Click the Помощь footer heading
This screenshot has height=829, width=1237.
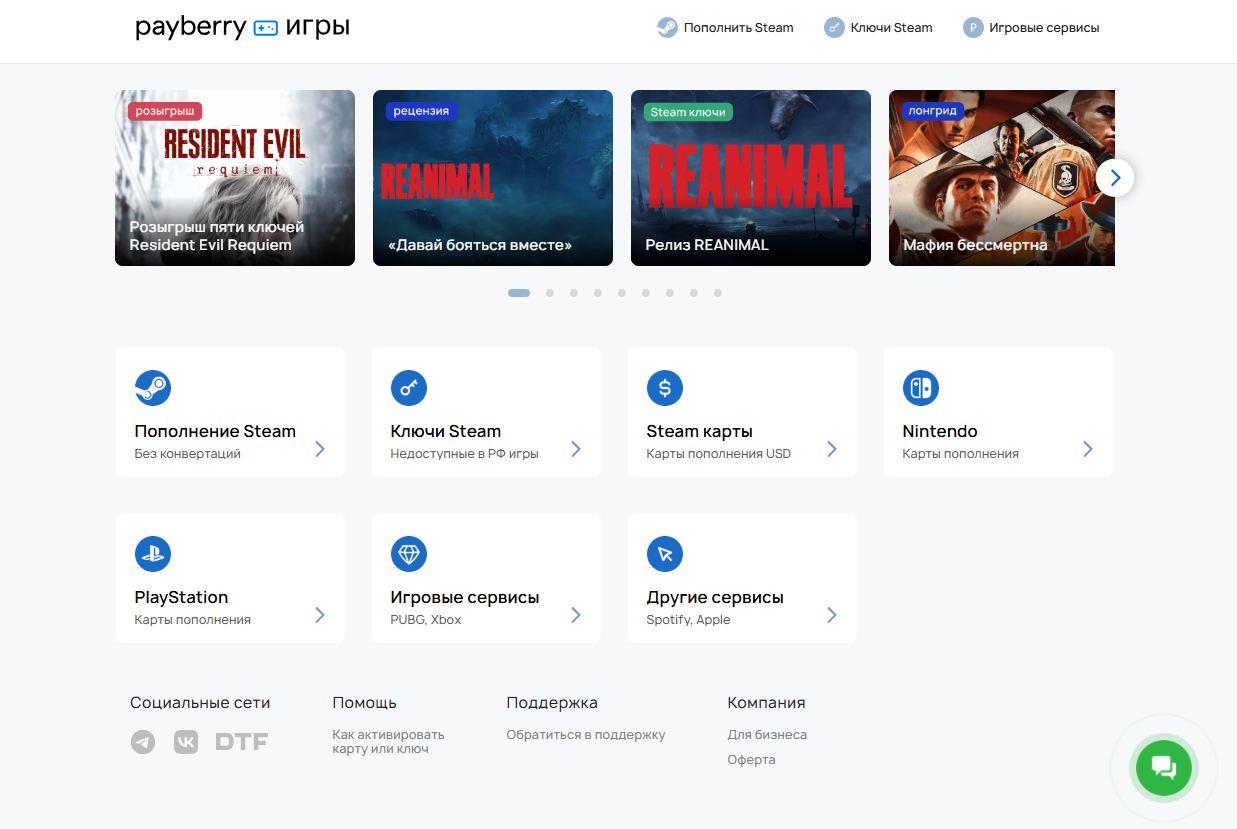(364, 702)
